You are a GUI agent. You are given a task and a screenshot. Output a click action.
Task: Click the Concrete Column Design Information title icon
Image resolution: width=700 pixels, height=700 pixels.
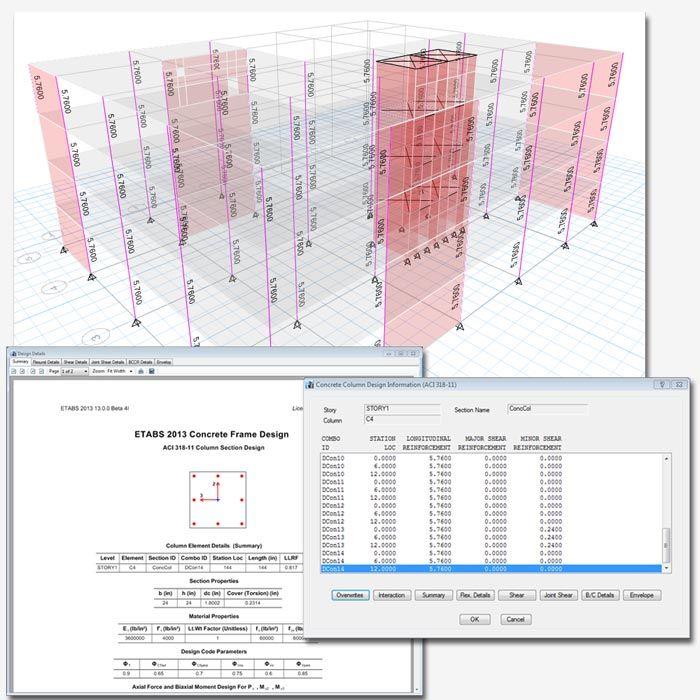[310, 384]
